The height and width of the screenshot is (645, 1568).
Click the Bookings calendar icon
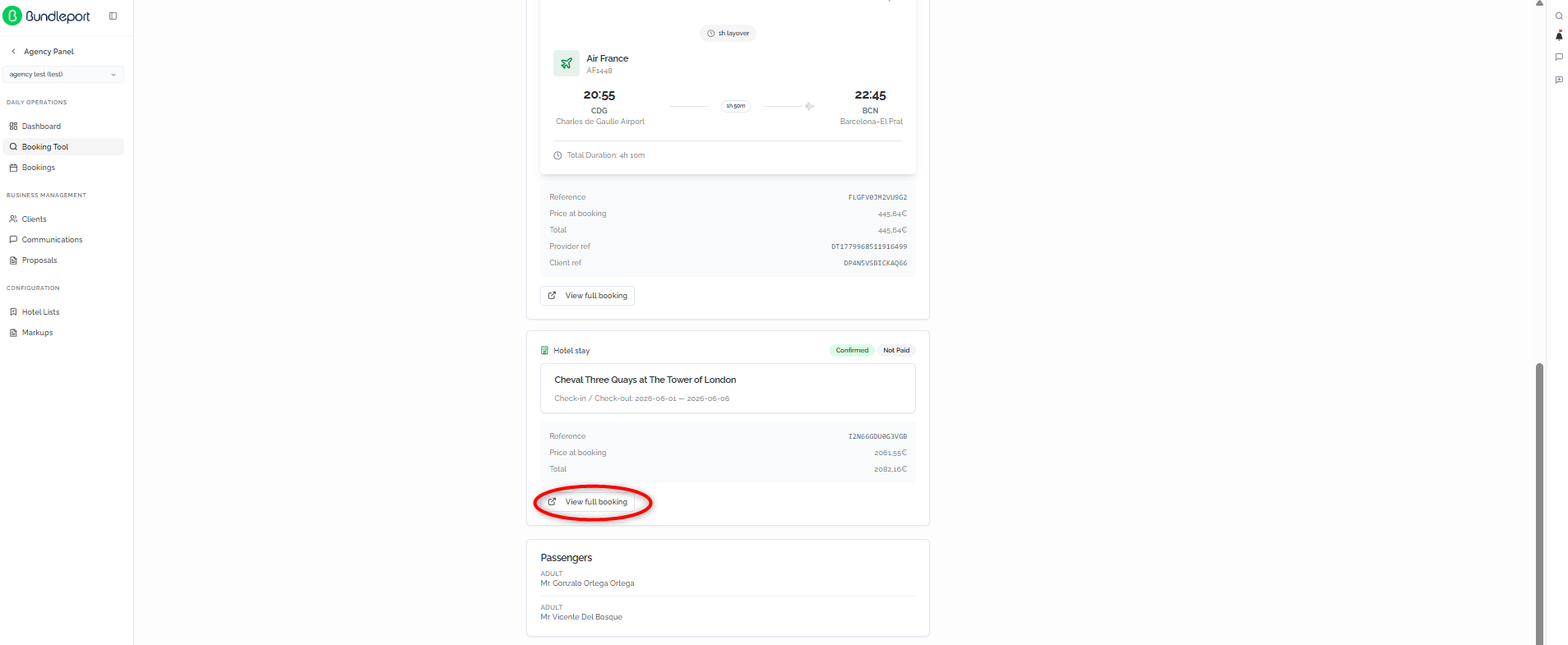click(x=13, y=168)
